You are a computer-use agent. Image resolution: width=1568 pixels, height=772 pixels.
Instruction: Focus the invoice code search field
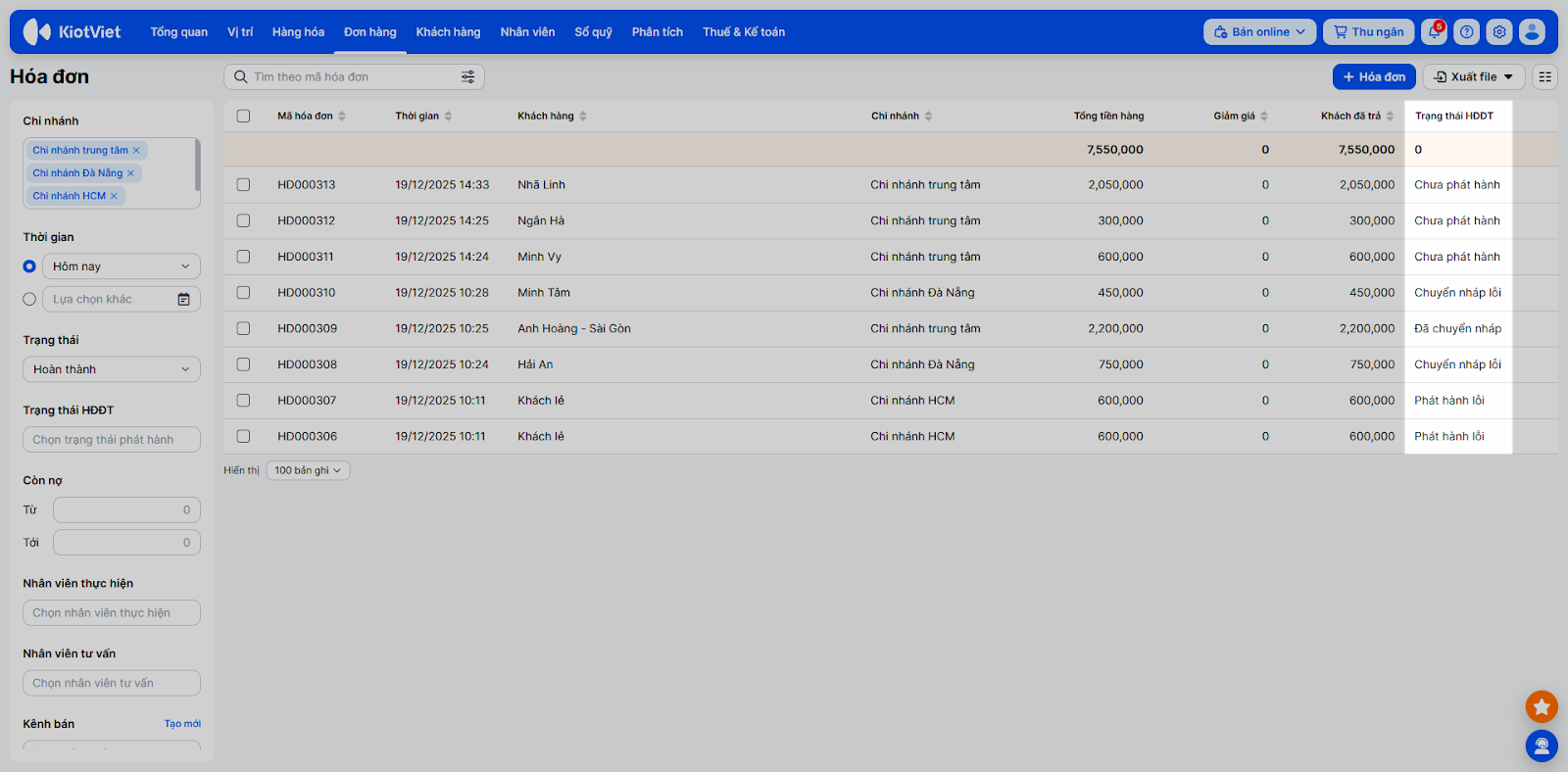click(x=354, y=76)
